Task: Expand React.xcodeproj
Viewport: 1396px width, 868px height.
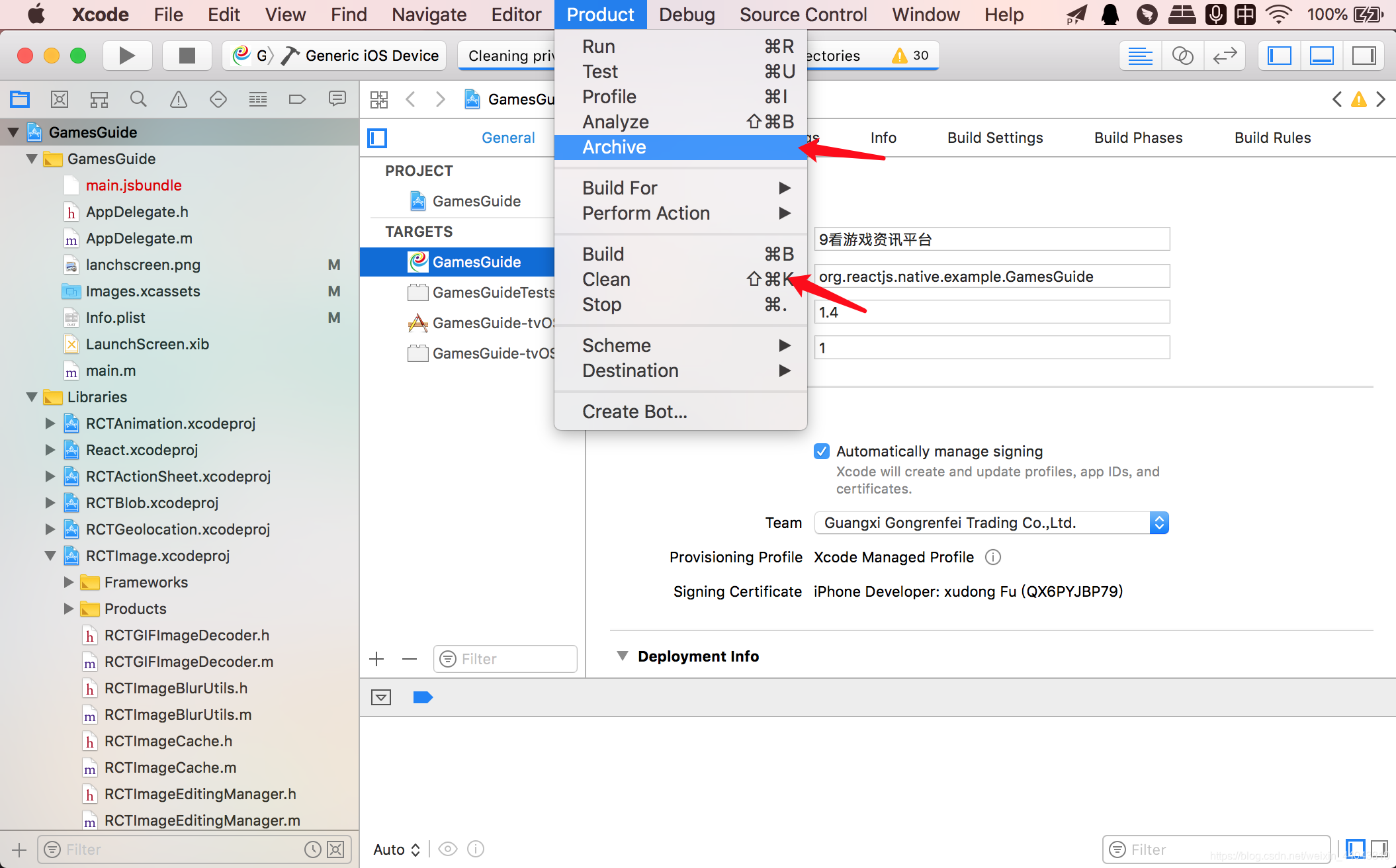Action: (50, 450)
